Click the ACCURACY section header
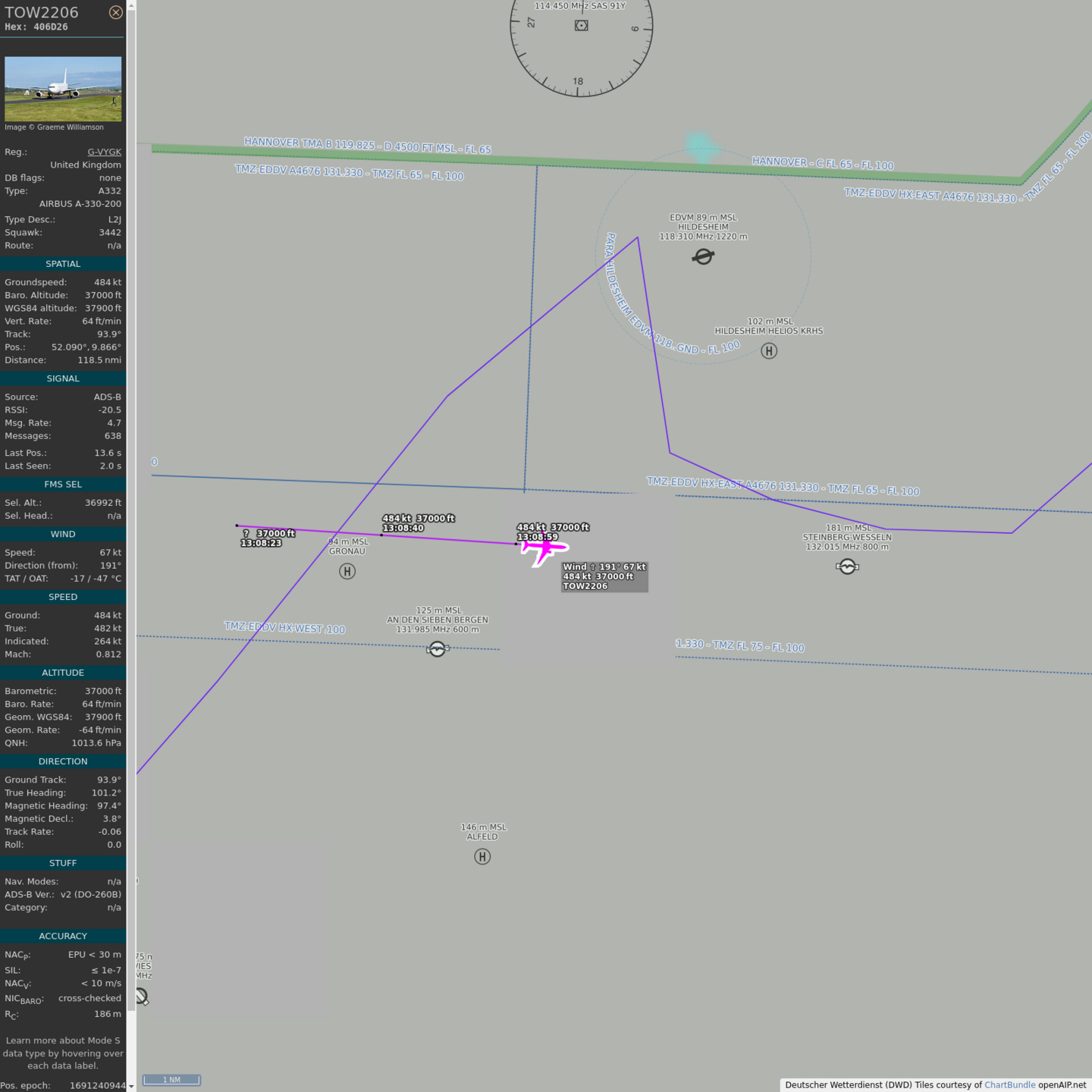This screenshot has width=1092, height=1092. point(63,937)
